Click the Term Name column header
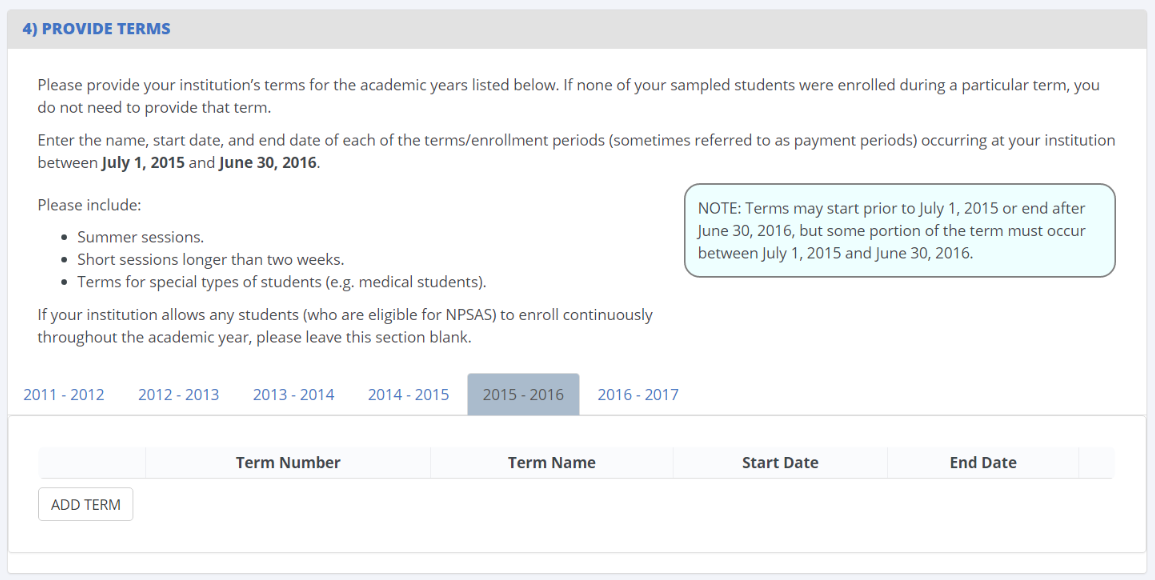This screenshot has height=580, width=1155. coord(551,463)
